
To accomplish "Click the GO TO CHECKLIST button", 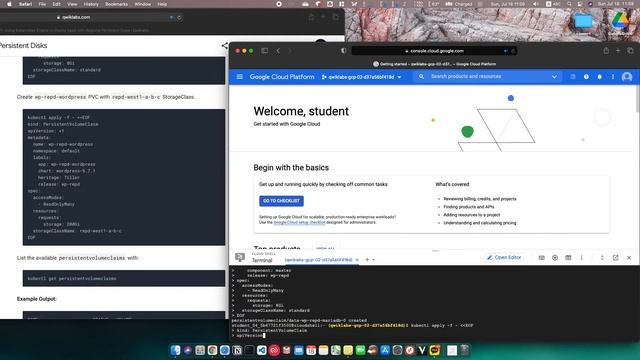I will pos(281,201).
